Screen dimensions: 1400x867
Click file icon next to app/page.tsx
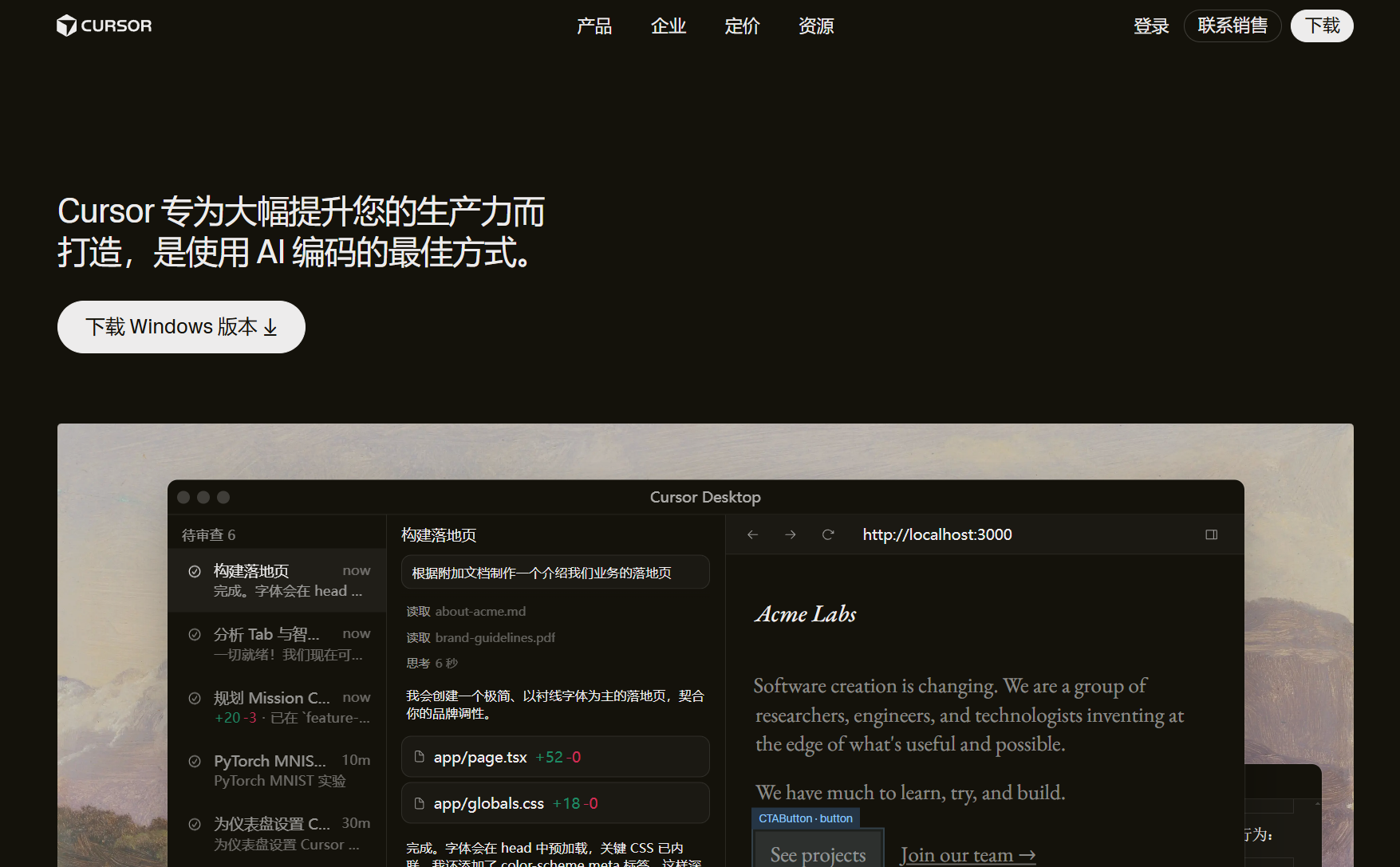[420, 756]
